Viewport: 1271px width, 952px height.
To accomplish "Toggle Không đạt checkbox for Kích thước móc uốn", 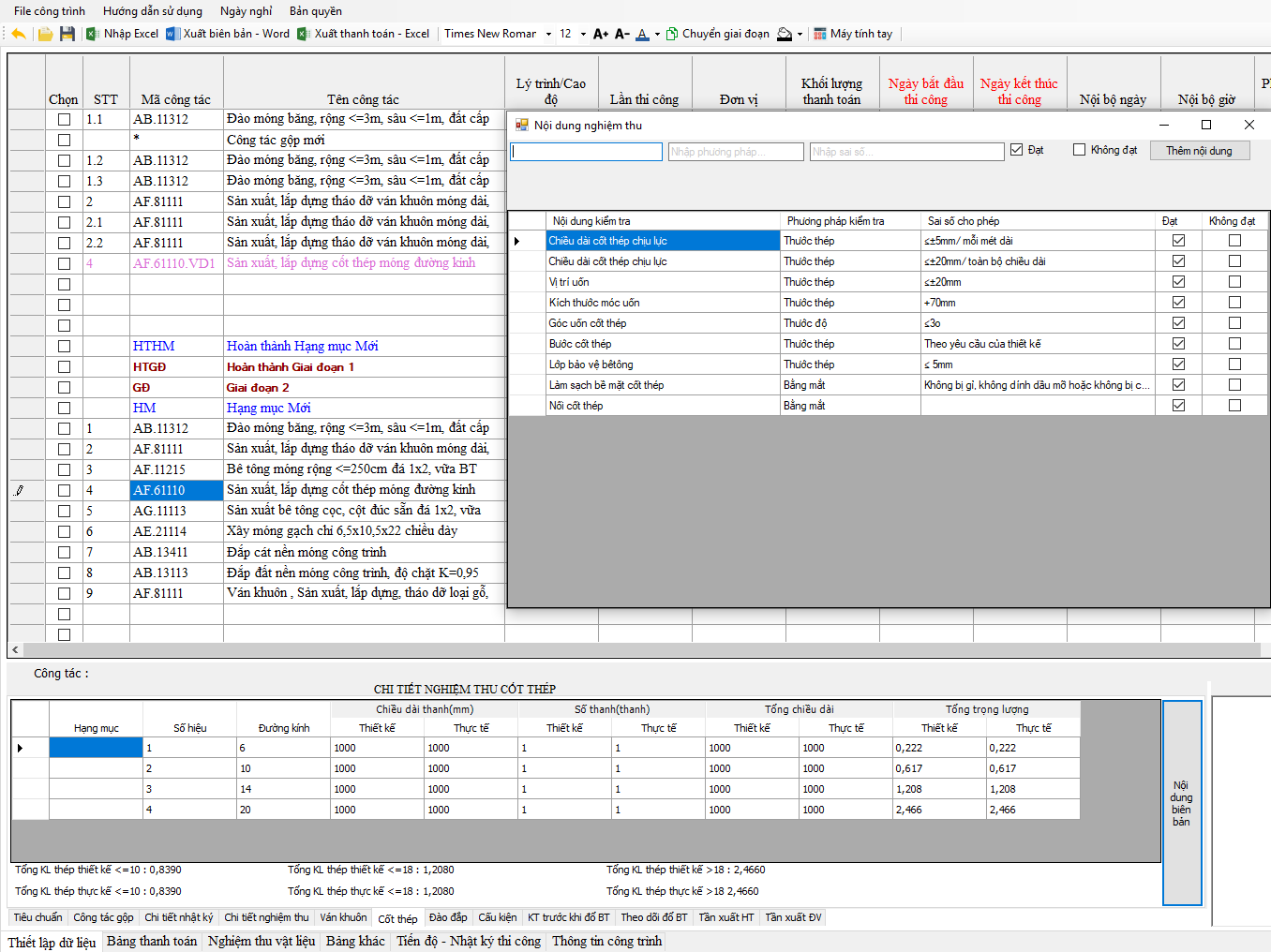I will point(1234,303).
